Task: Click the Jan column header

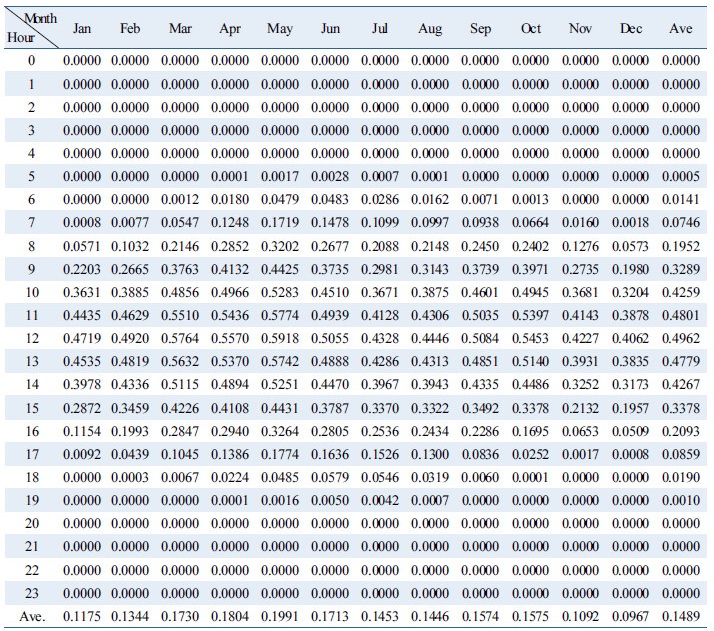Action: (82, 28)
